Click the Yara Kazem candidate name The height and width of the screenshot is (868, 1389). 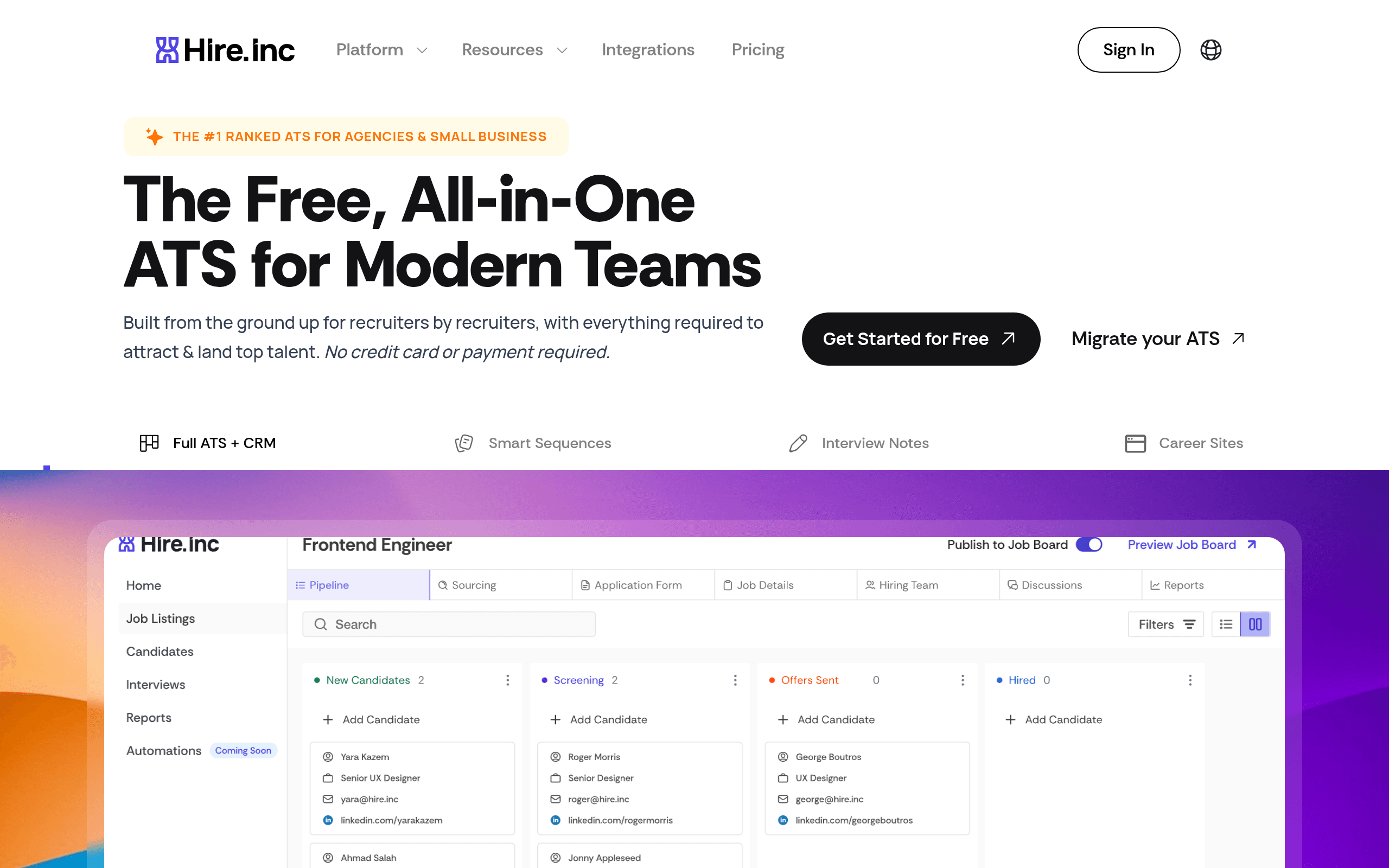click(365, 757)
